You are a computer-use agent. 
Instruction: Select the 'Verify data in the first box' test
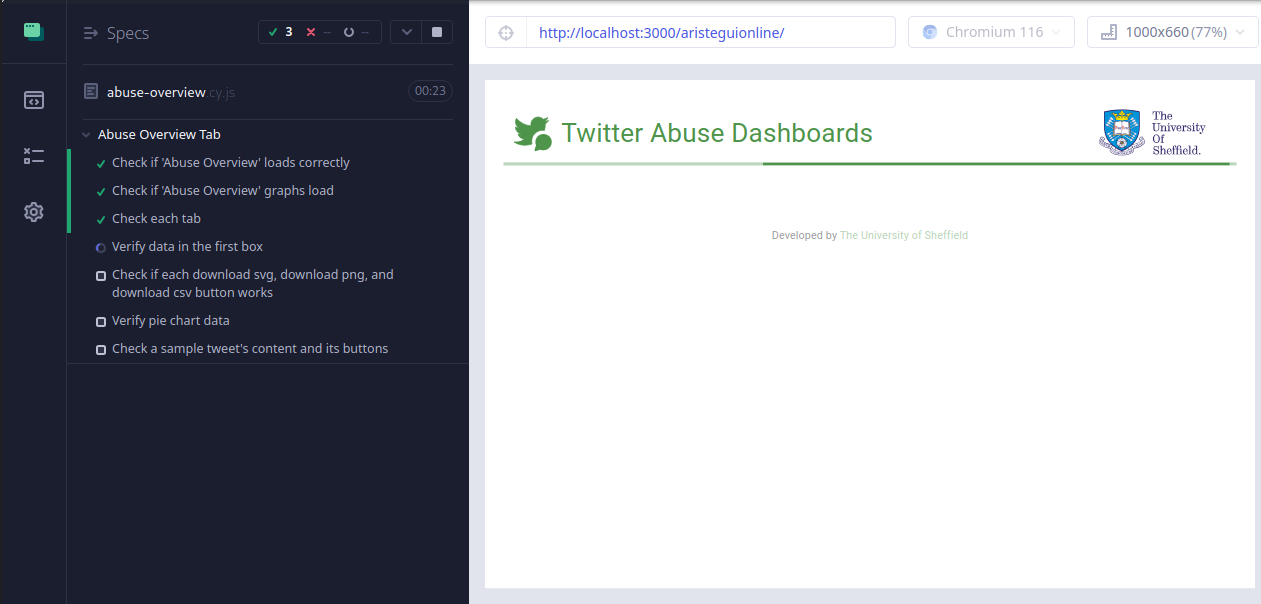187,247
